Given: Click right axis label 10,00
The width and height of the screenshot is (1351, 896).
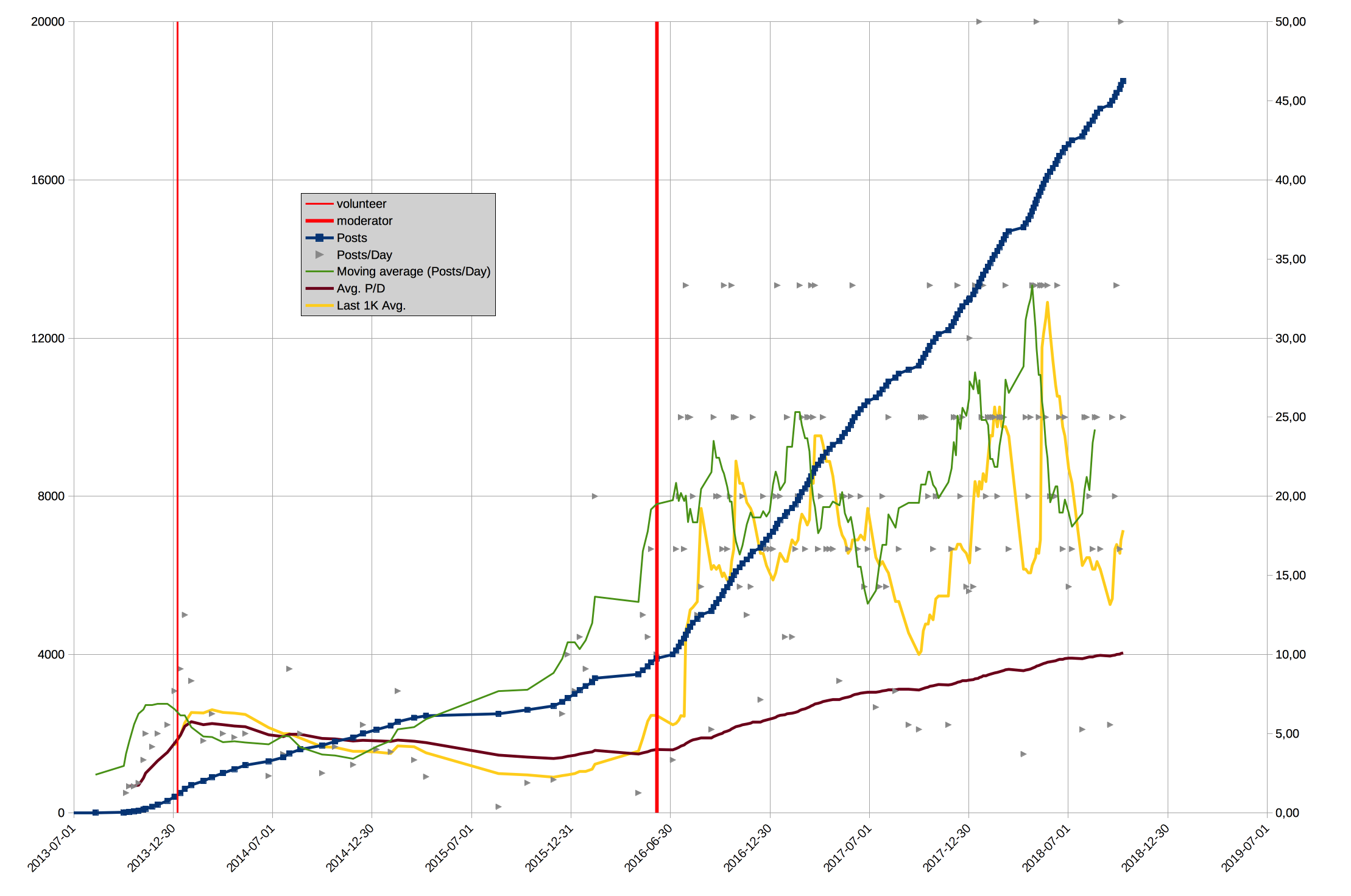Looking at the screenshot, I should pos(1291,654).
